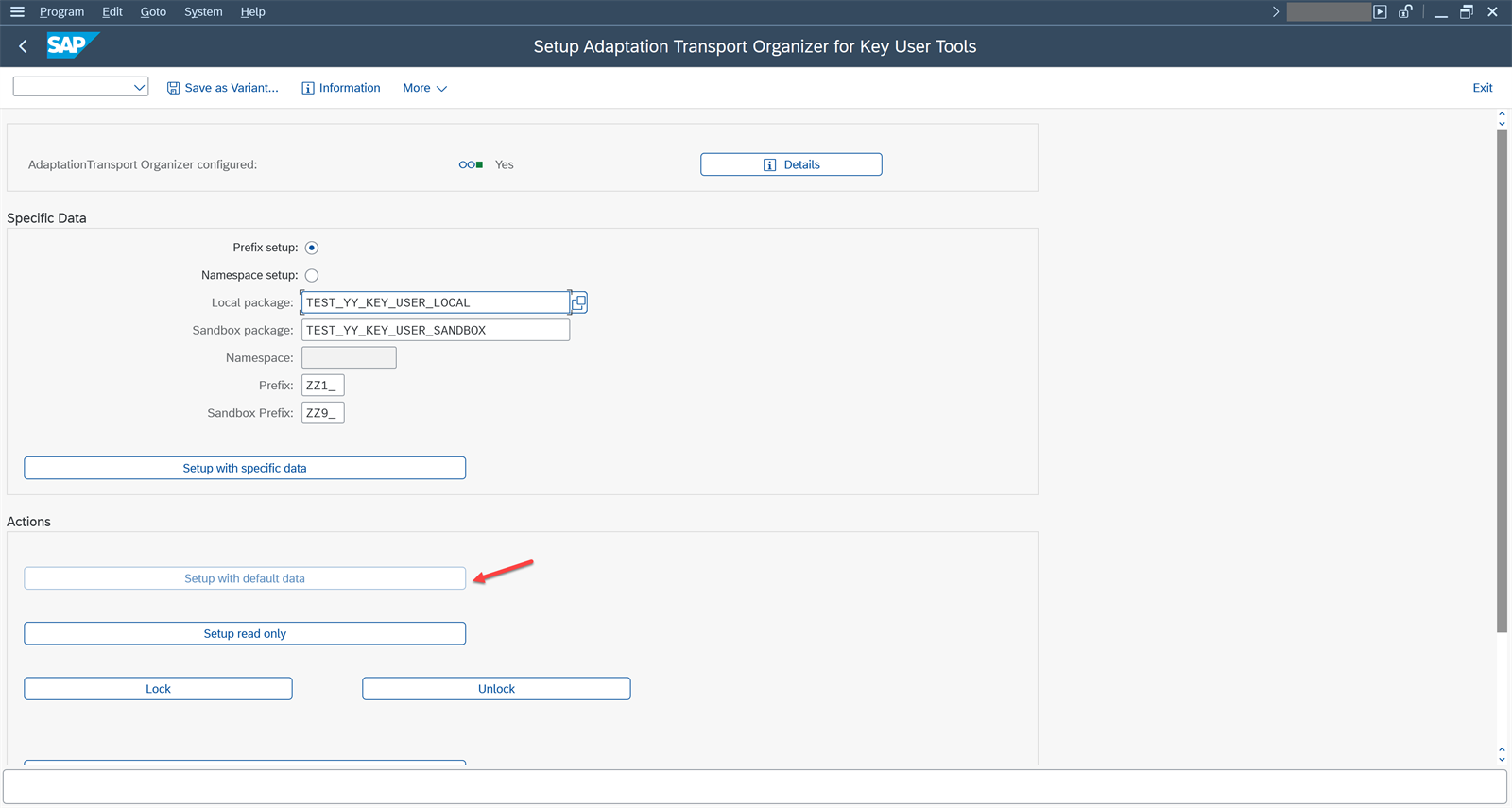Expand the title bar chevron arrow

pos(1275,11)
